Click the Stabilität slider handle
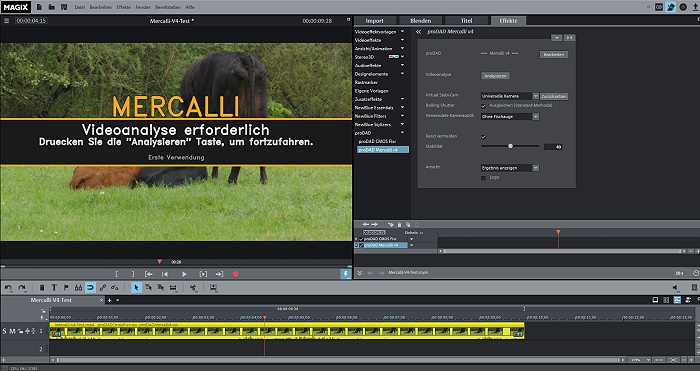Image resolution: width=700 pixels, height=371 pixels. click(510, 146)
